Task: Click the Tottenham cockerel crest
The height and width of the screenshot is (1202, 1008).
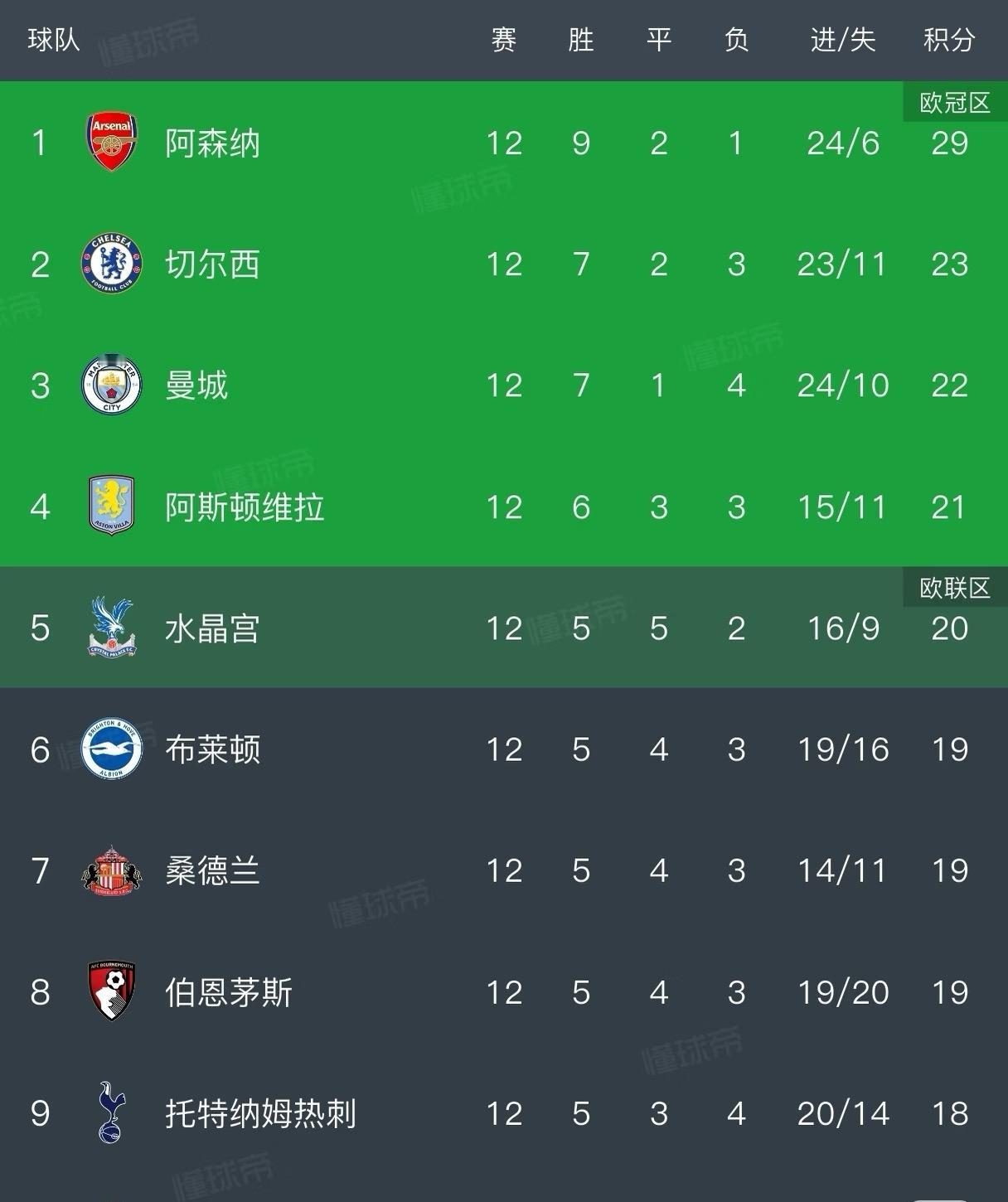Action: 111,1112
